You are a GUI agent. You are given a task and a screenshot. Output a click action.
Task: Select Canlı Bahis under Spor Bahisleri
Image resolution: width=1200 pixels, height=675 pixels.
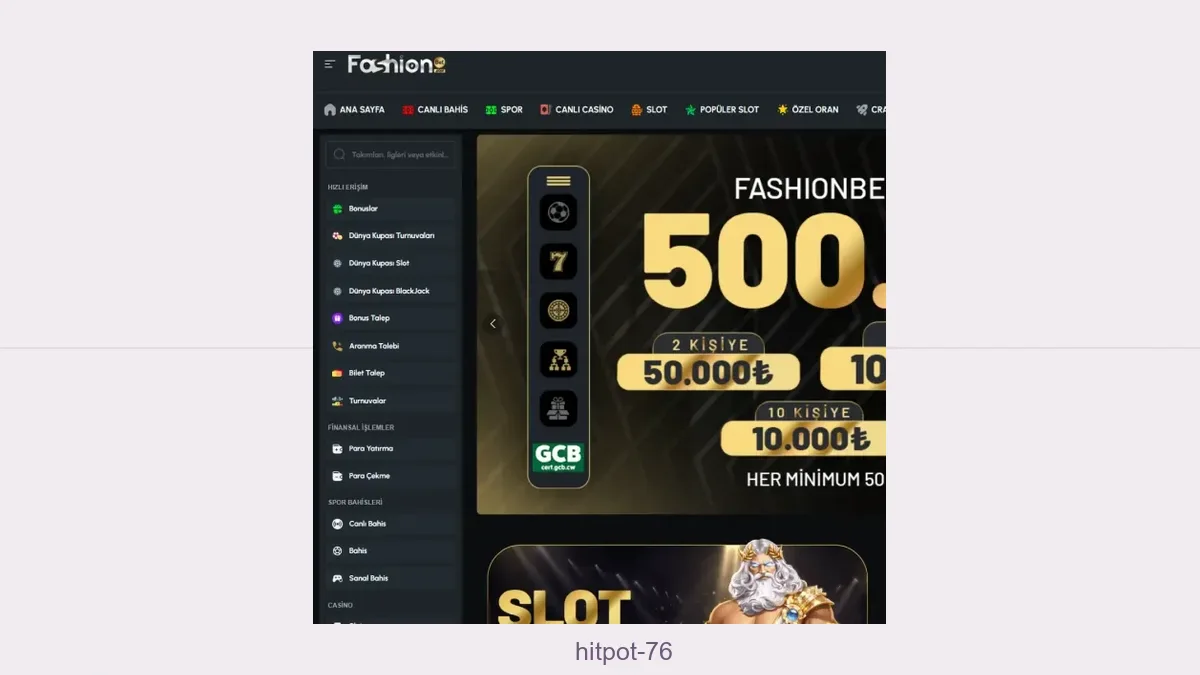coord(391,524)
